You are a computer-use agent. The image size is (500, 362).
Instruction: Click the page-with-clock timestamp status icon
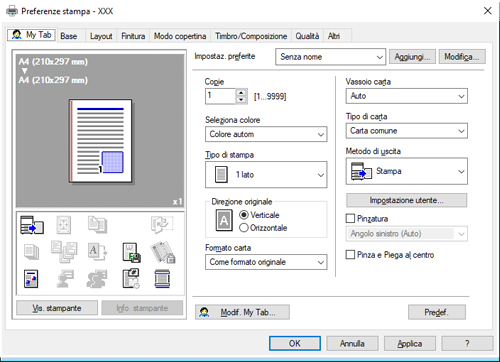click(x=131, y=279)
